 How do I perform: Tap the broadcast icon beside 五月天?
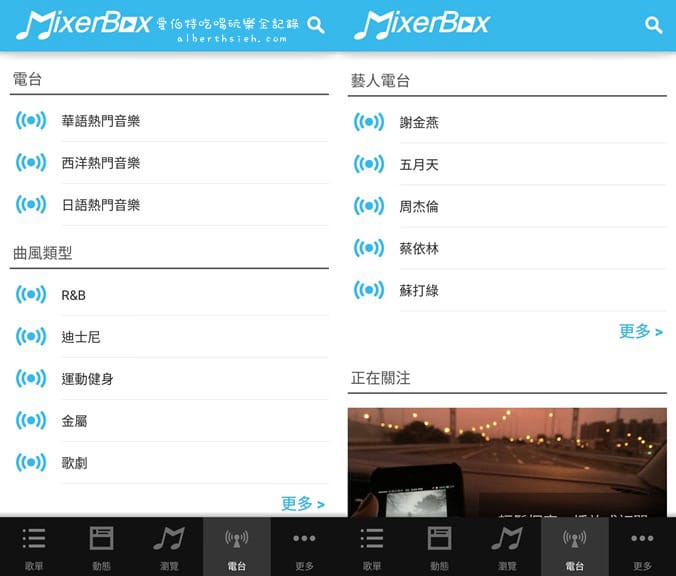point(369,164)
